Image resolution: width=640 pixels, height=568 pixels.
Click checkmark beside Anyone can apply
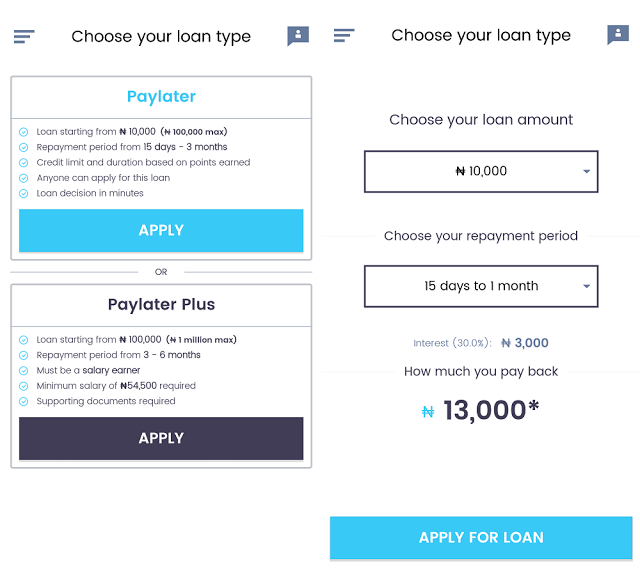click(x=24, y=178)
